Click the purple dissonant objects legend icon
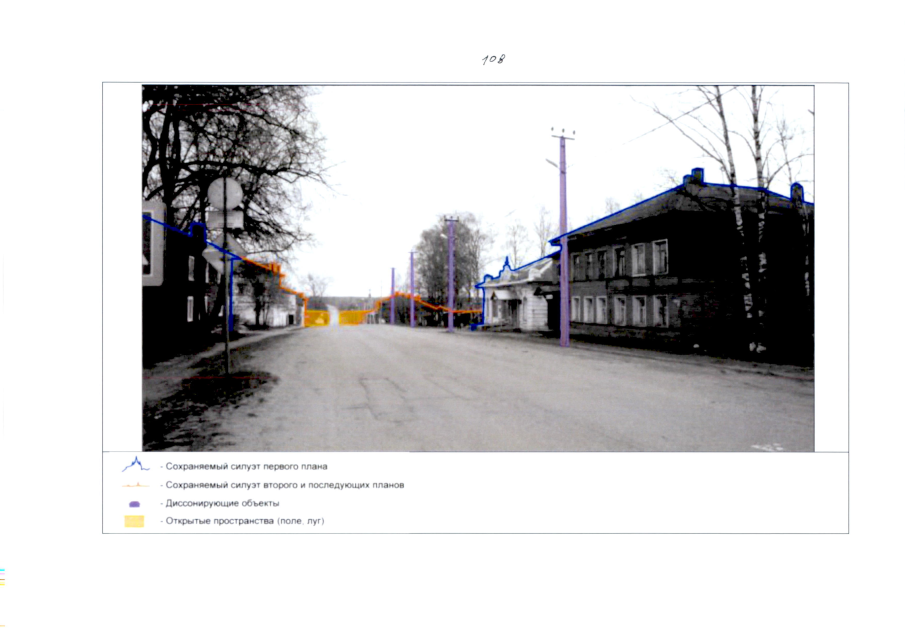Viewport: 905px width, 640px height. tap(135, 504)
